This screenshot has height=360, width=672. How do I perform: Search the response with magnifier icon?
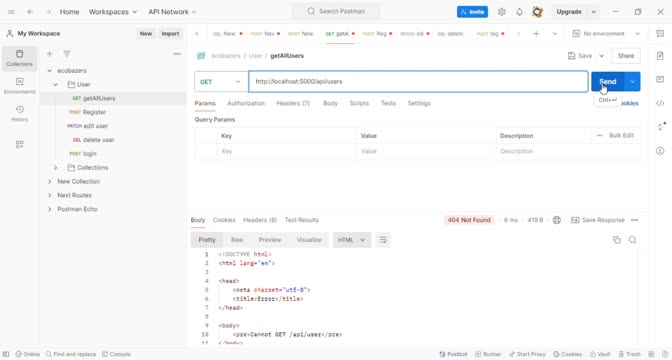(x=633, y=240)
